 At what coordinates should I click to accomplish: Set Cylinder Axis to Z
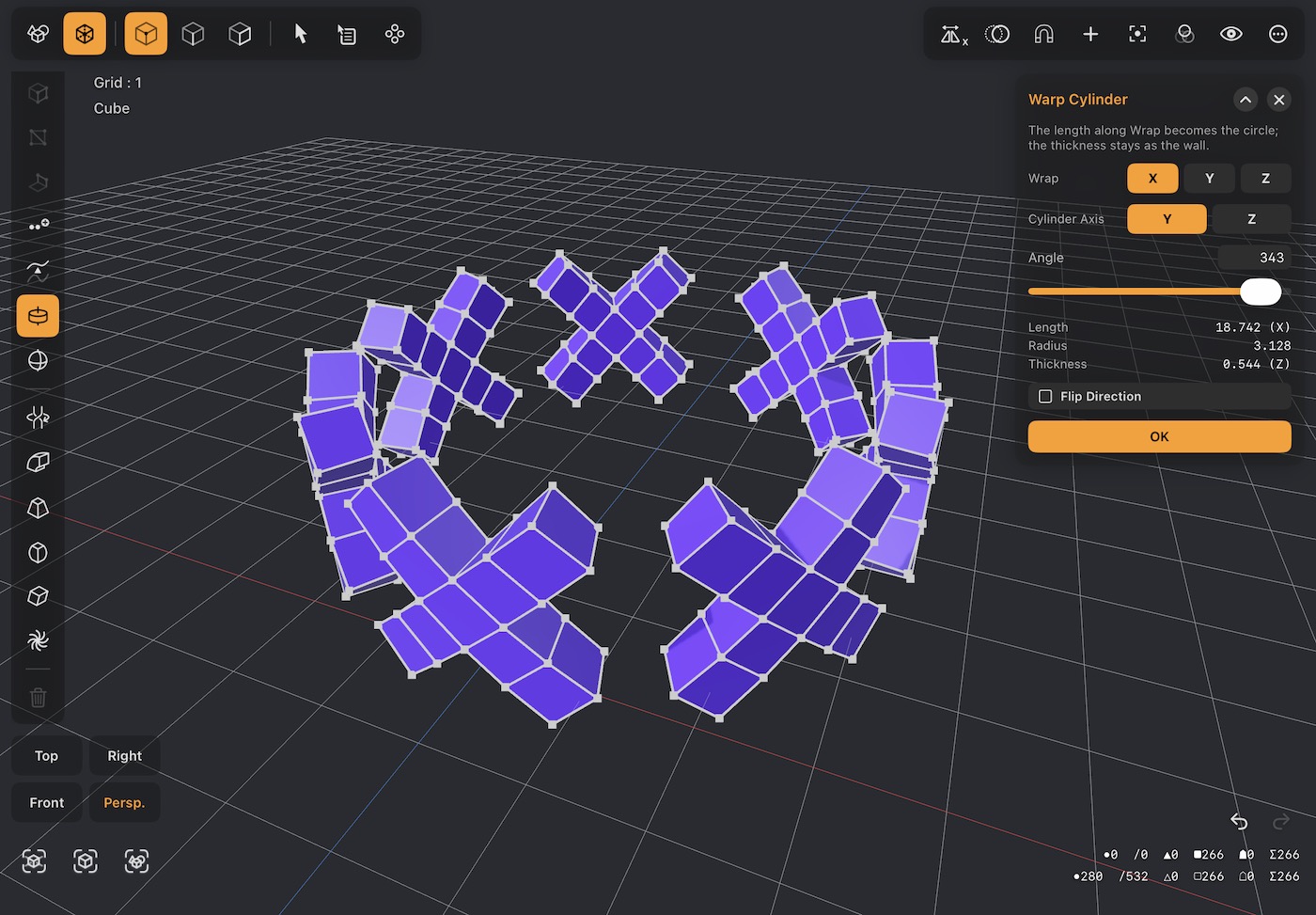pos(1251,219)
